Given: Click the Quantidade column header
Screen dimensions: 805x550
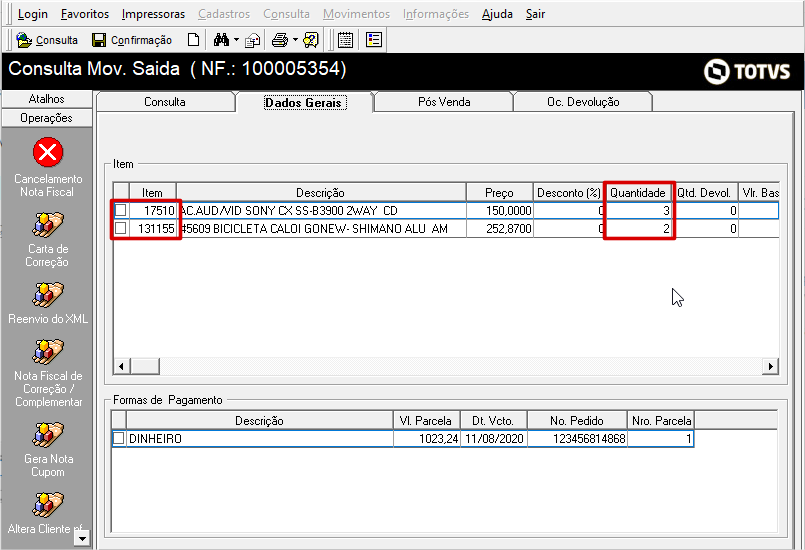Looking at the screenshot, I should point(638,193).
